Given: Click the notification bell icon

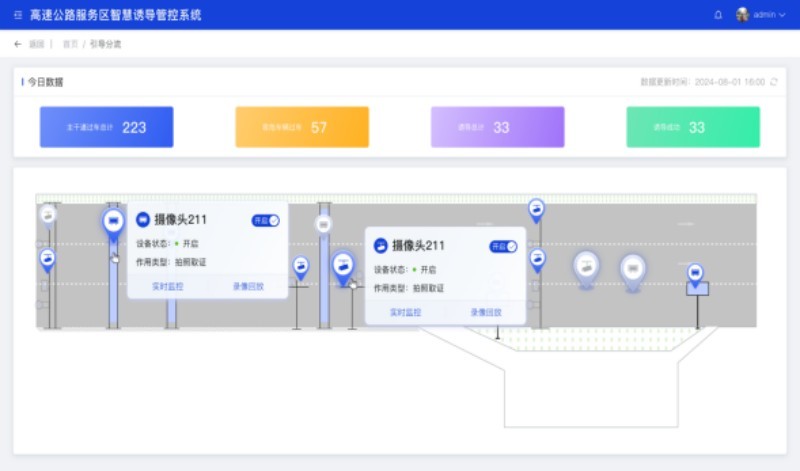Looking at the screenshot, I should [718, 15].
